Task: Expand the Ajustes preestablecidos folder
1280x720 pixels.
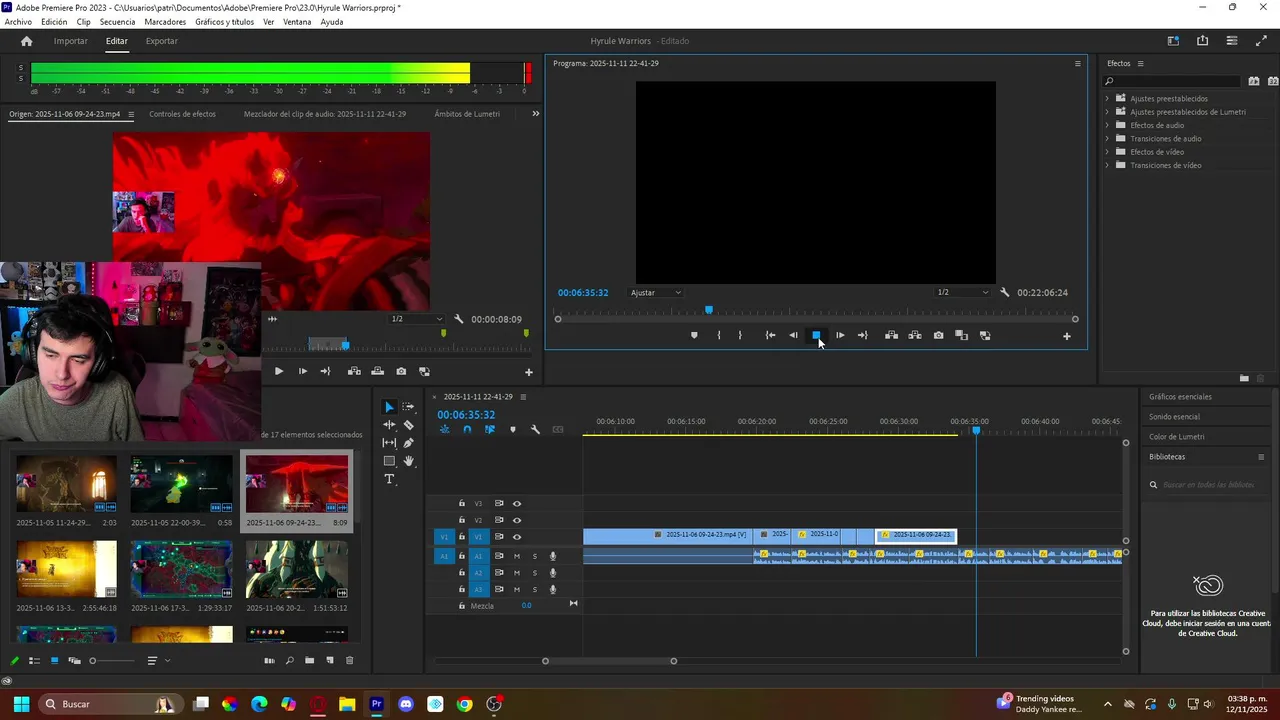Action: click(1107, 99)
